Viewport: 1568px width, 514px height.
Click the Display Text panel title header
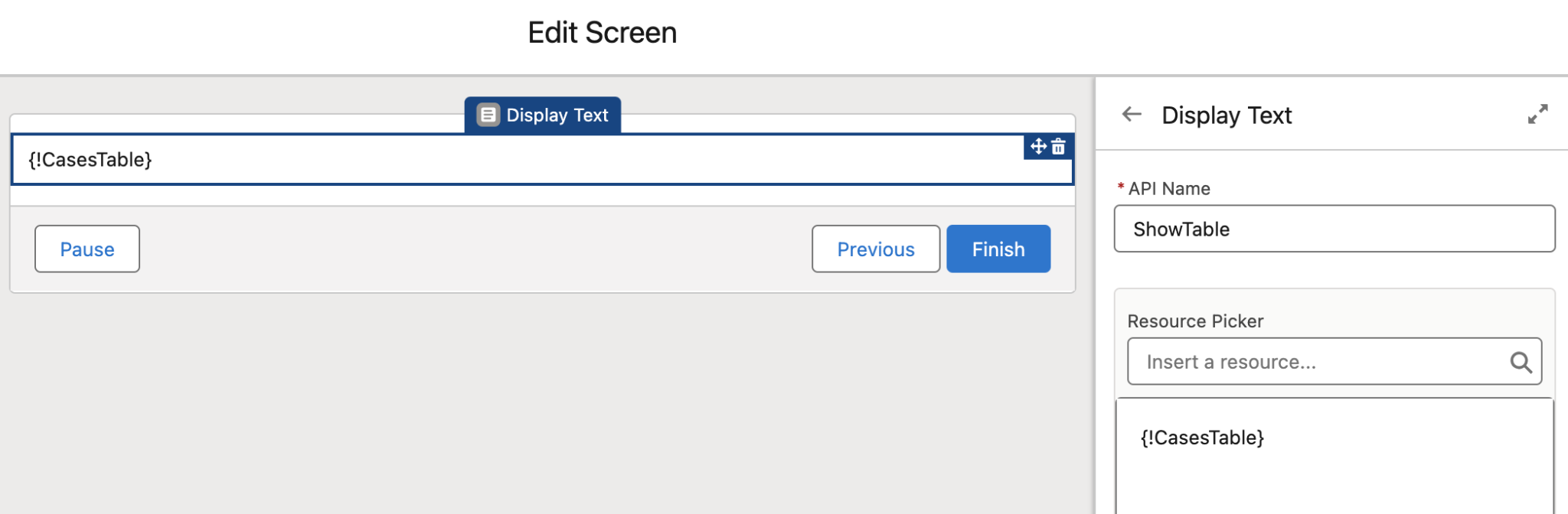(x=1227, y=115)
